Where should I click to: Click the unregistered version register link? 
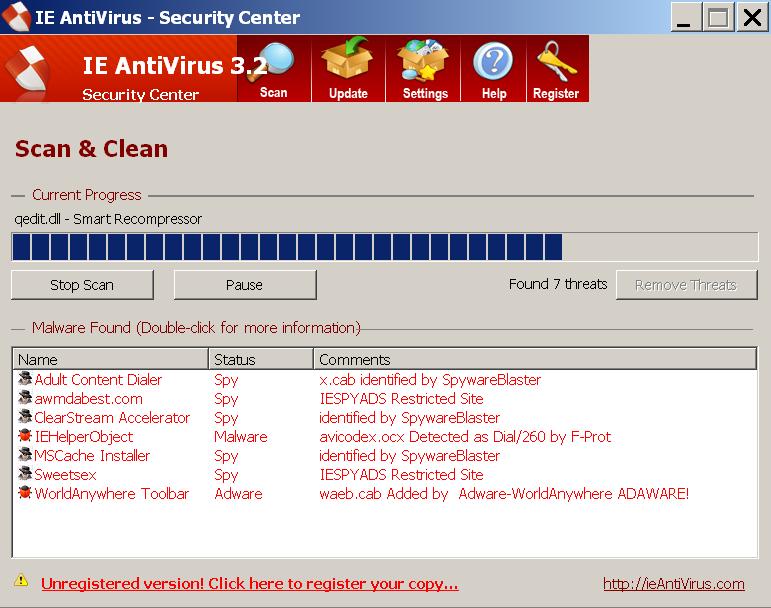coord(250,584)
